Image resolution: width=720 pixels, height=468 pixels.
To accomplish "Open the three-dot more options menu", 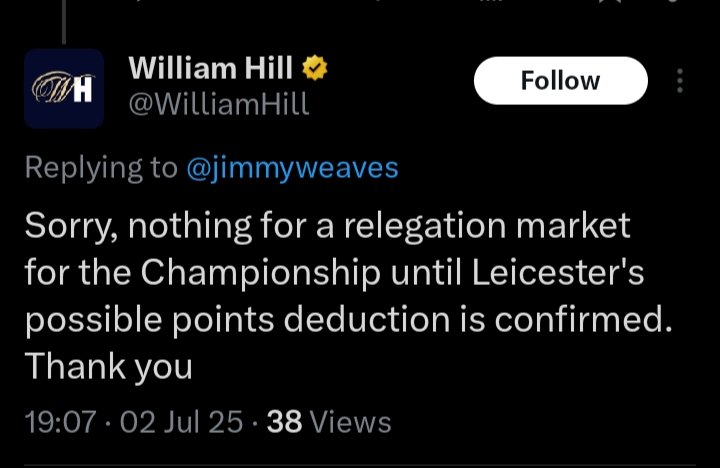I will (680, 81).
